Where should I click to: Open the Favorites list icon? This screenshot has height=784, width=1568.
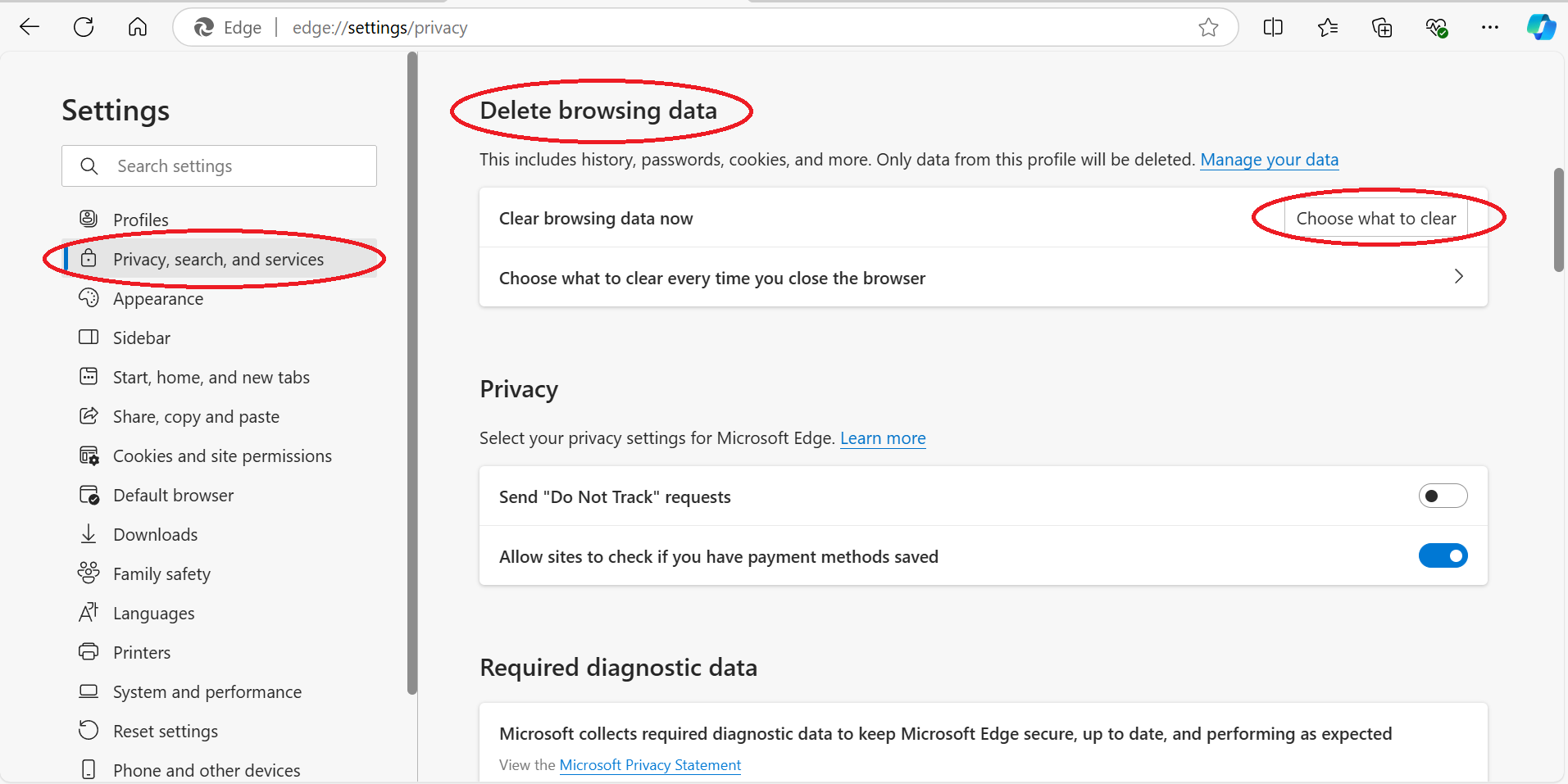click(x=1328, y=28)
